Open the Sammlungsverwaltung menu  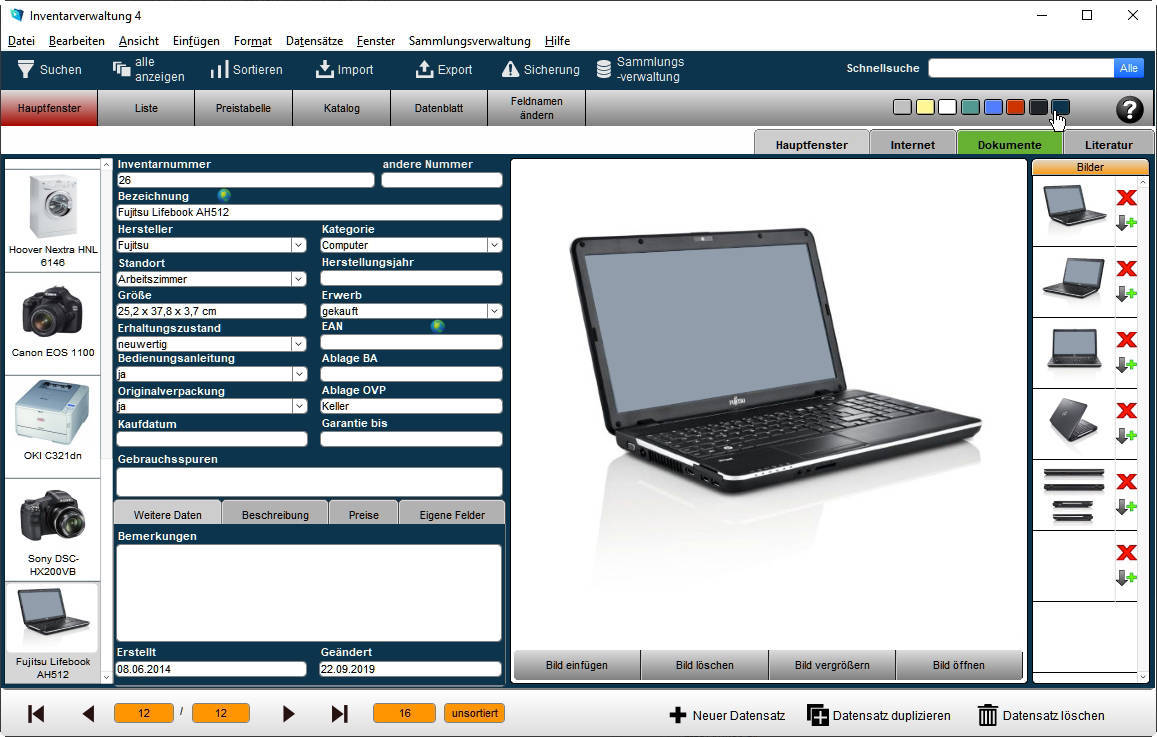pos(469,41)
